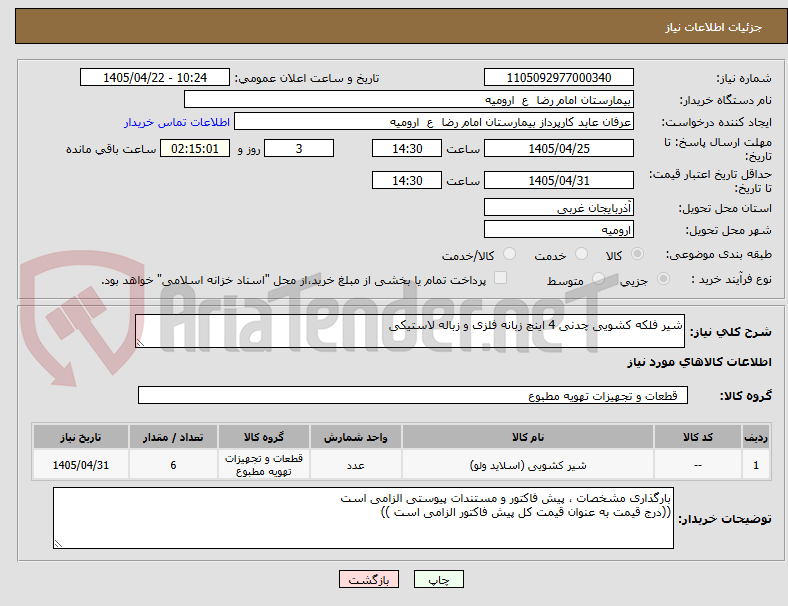Viewport: 788px width, 606px height.
Task: Click the need date cell 1405/04/31 in table
Action: (80, 465)
